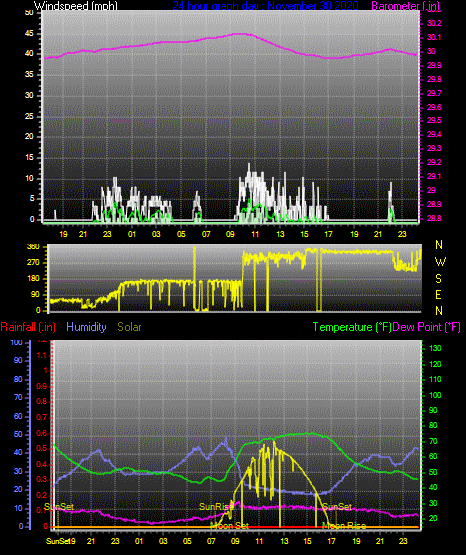Viewport: 466px width, 555px height.
Task: Click the '180' wind direction axis value
Action: click(33, 279)
